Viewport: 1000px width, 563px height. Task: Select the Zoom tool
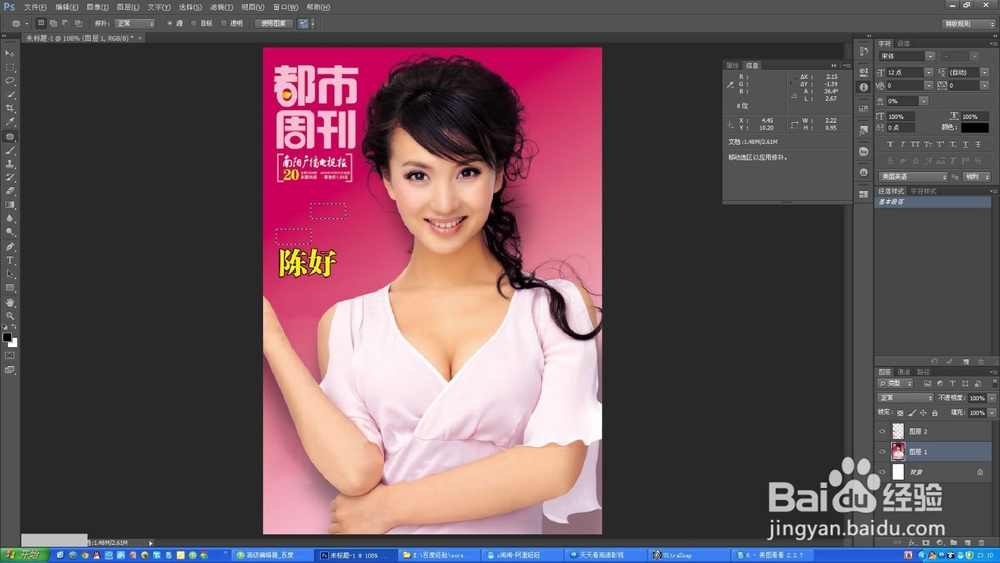click(x=10, y=316)
